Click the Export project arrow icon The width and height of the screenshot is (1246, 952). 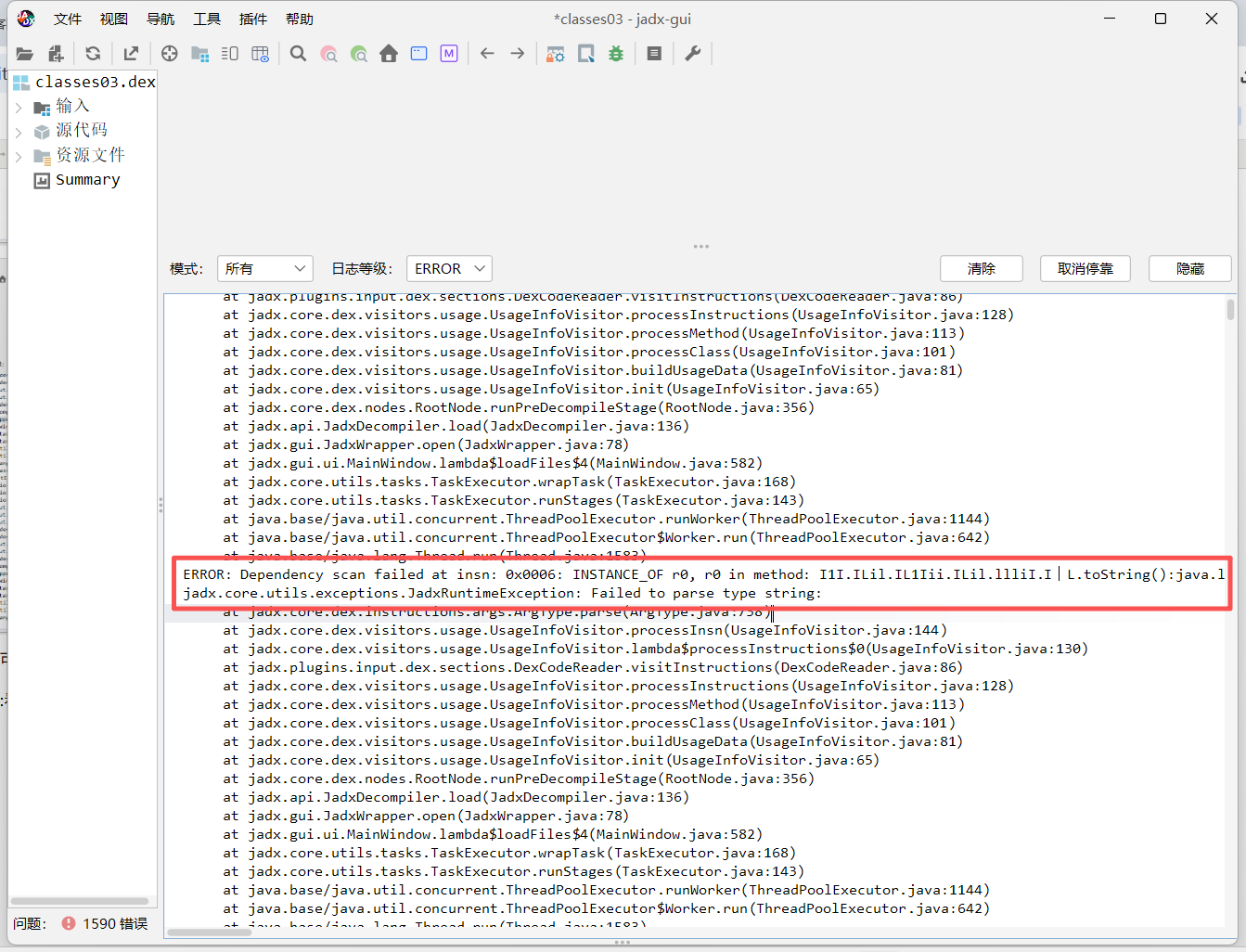pos(131,54)
